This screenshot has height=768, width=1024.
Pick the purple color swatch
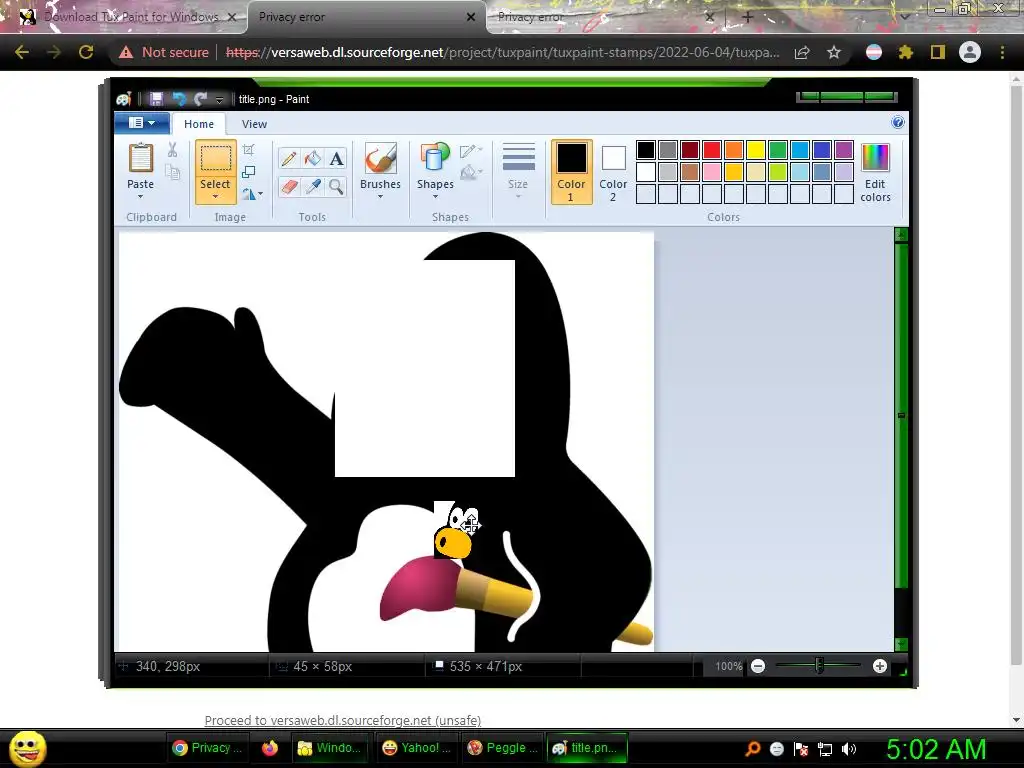pos(844,150)
